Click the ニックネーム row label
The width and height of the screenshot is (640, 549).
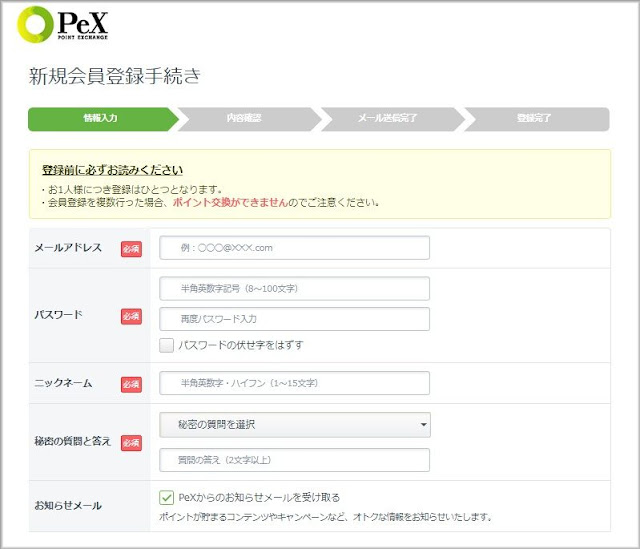[x=63, y=383]
